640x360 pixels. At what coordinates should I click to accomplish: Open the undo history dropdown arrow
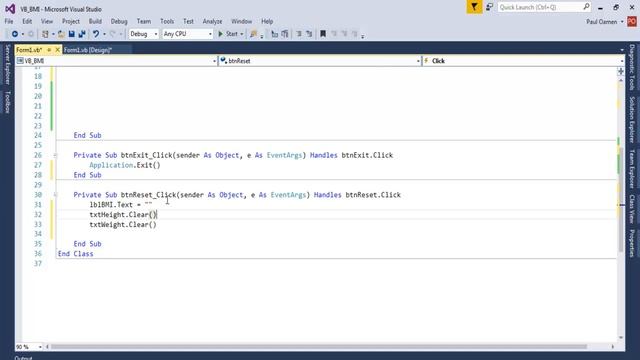[104, 34]
